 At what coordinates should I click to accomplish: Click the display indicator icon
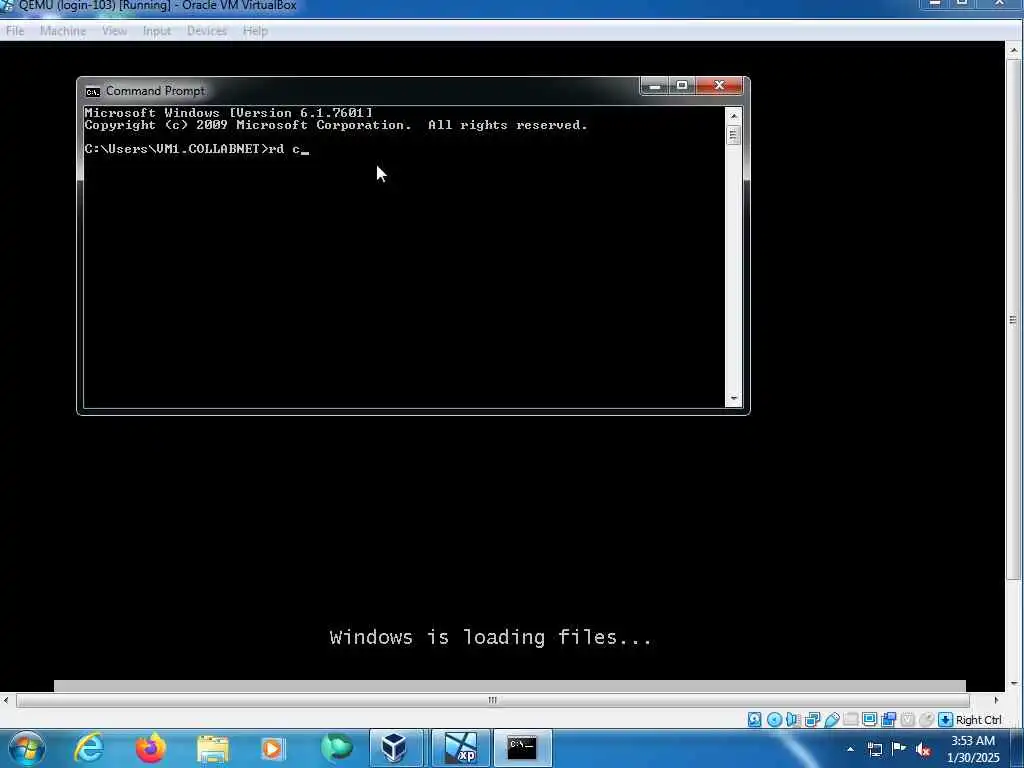click(x=869, y=720)
